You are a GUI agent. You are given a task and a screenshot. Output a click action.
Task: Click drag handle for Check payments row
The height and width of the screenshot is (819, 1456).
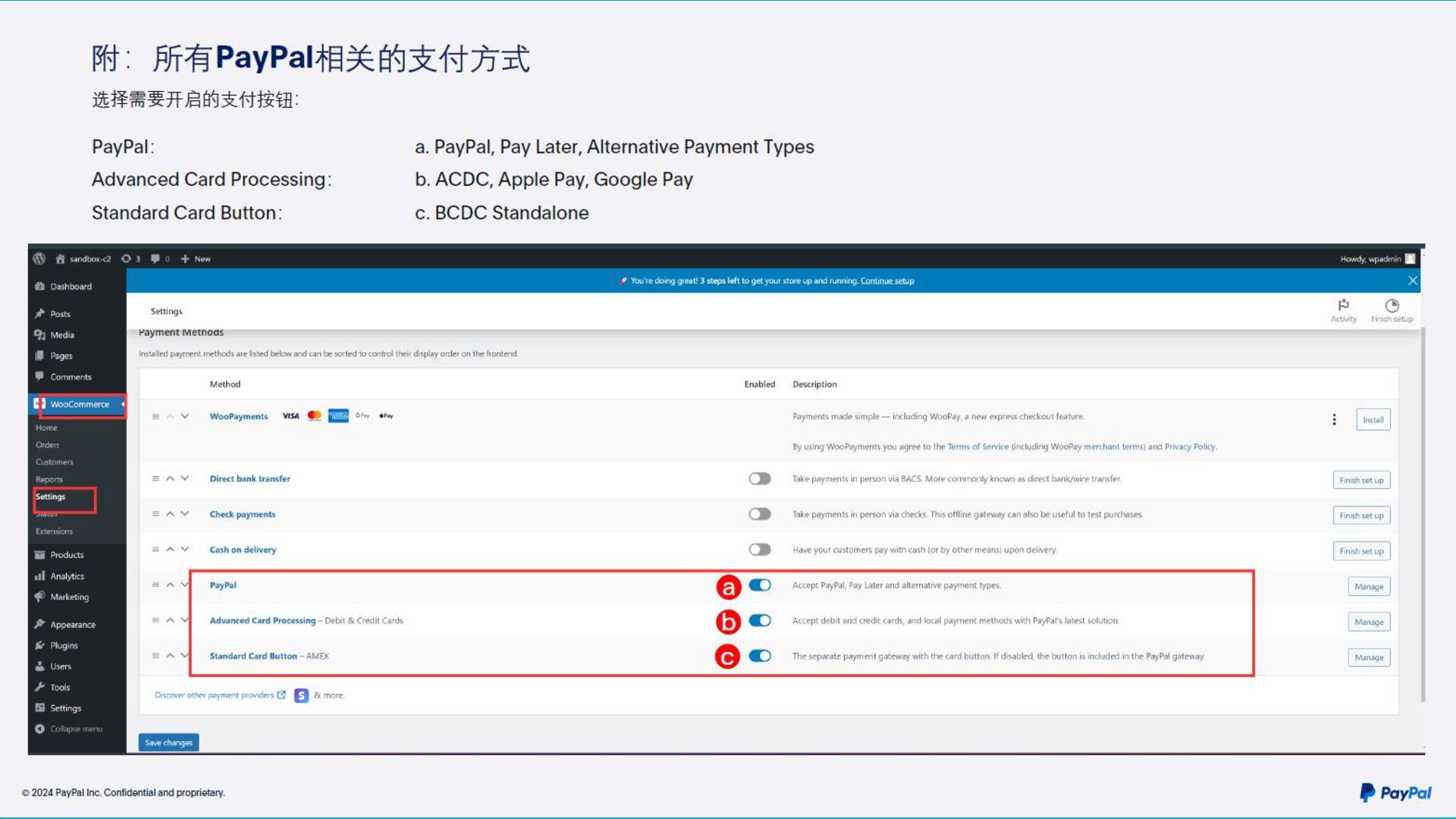[155, 514]
